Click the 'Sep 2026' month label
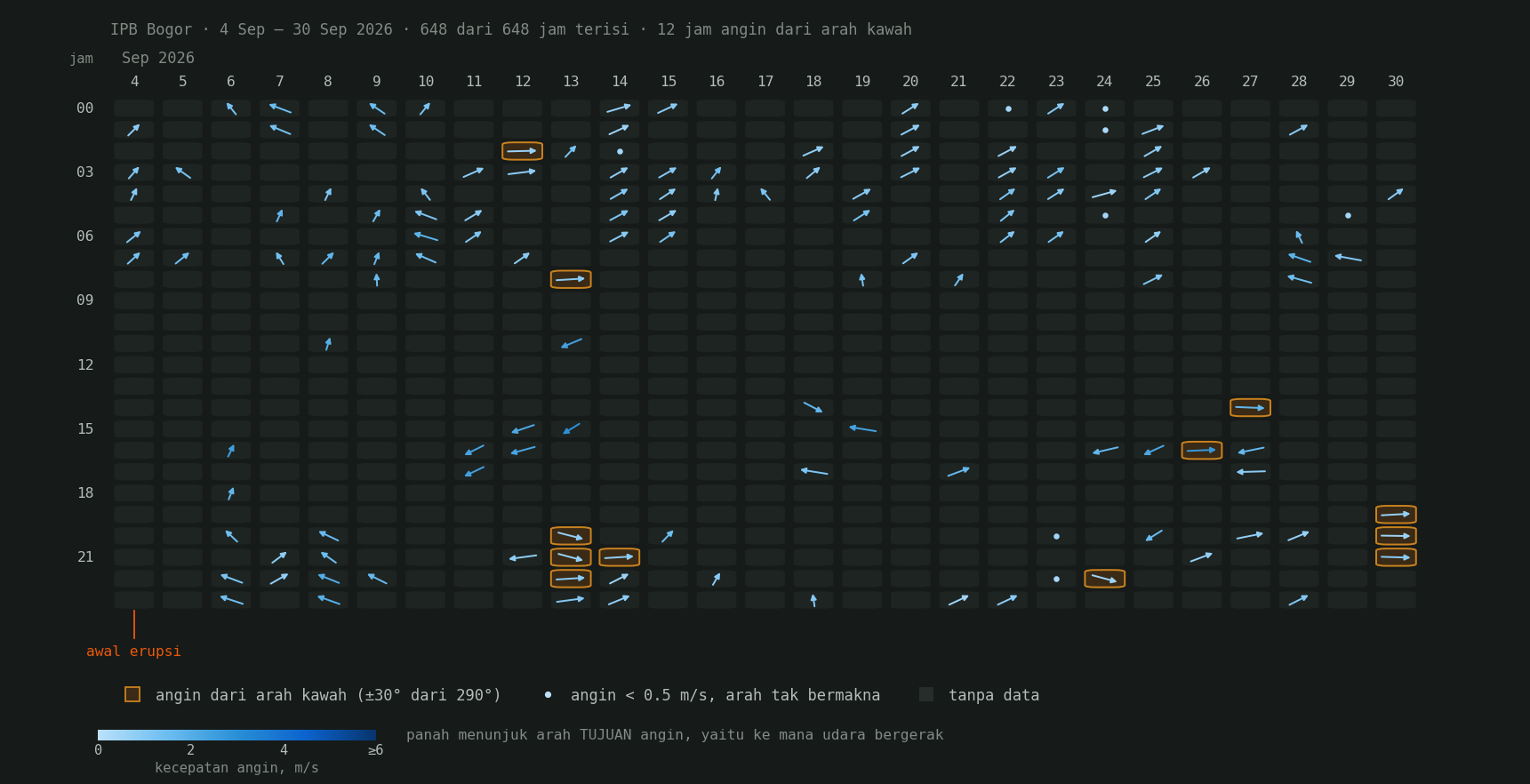1530x784 pixels. pyautogui.click(x=158, y=58)
